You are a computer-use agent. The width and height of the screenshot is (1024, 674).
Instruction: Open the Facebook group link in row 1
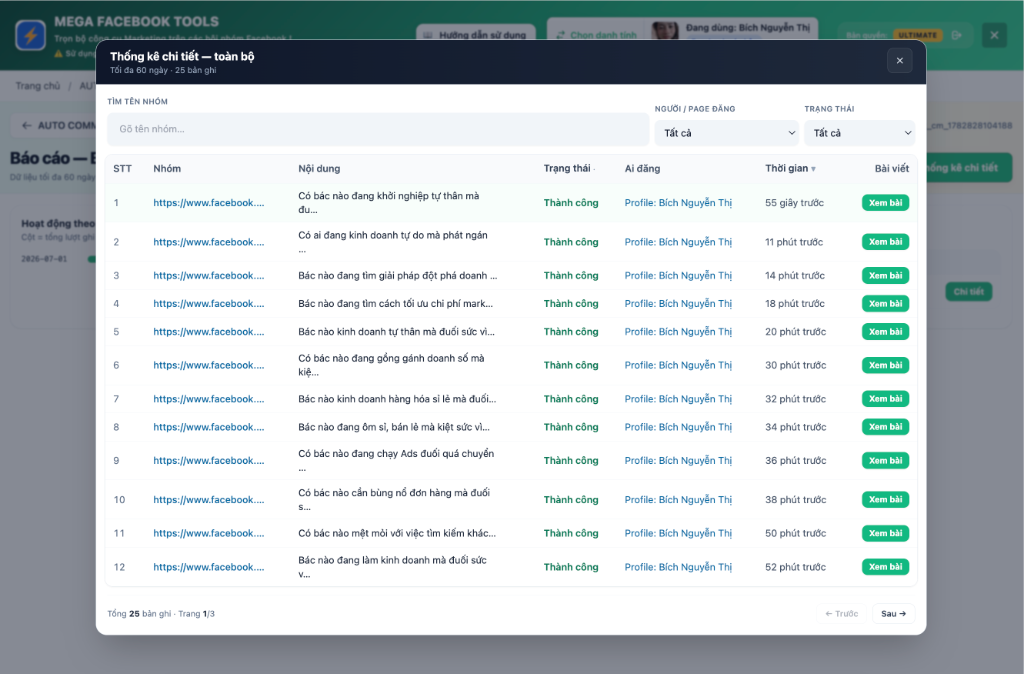coord(209,203)
